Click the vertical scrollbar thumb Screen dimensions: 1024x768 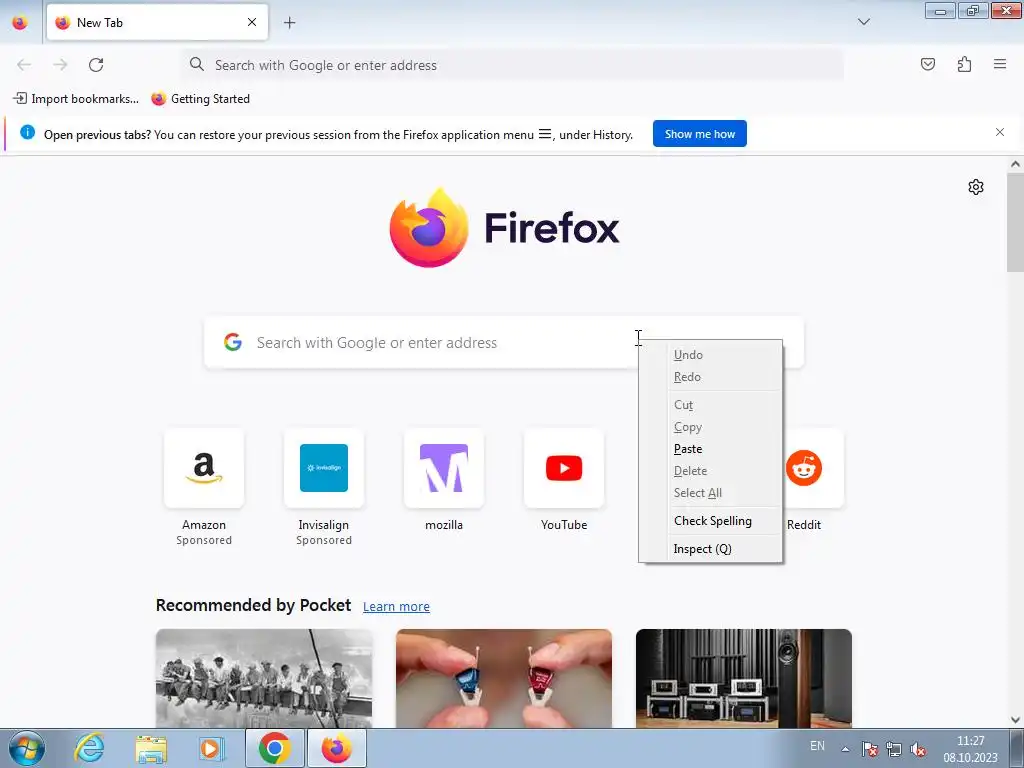point(1015,223)
